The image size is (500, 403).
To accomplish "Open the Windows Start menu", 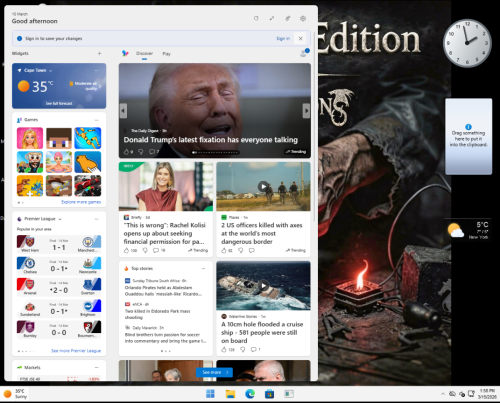I will (x=210, y=394).
